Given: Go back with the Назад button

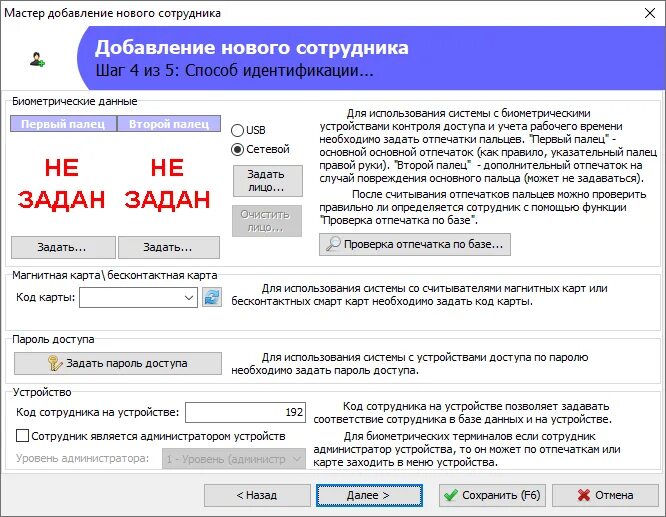Looking at the screenshot, I should tap(257, 495).
